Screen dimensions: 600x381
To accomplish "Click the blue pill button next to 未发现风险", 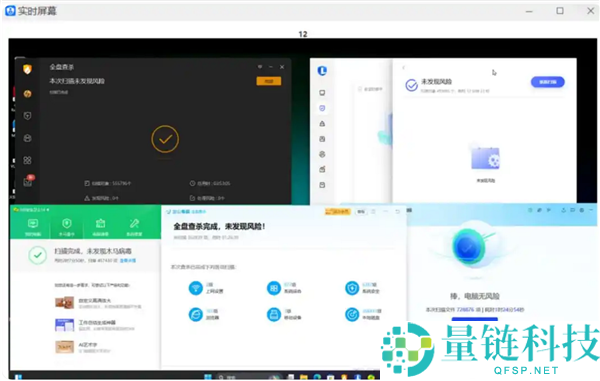I will click(548, 82).
